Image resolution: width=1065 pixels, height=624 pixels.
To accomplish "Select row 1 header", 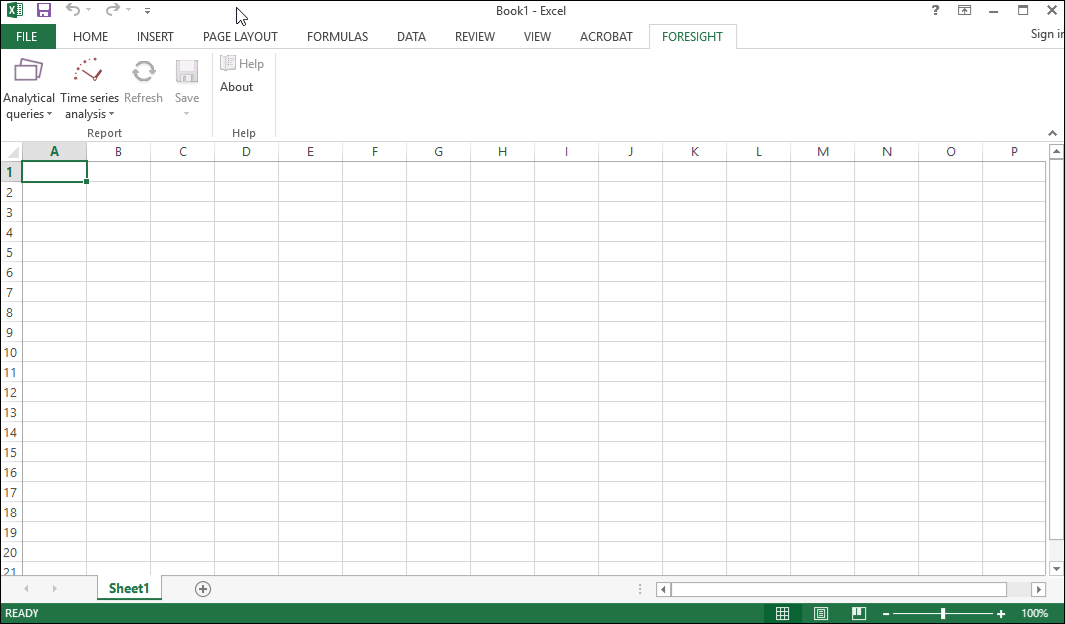I will click(x=11, y=172).
